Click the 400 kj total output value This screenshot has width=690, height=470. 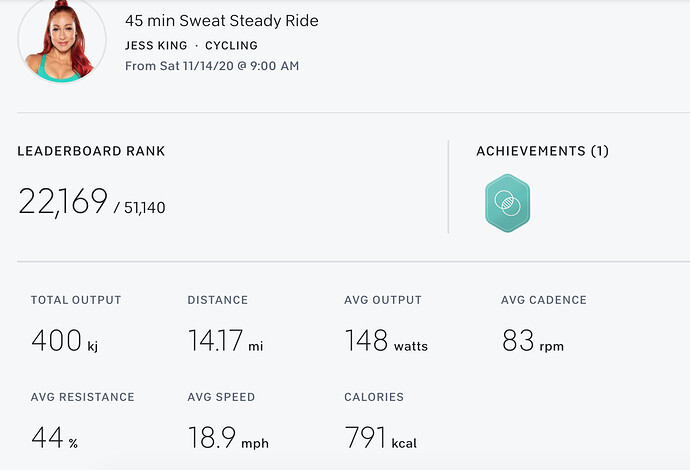pos(64,341)
